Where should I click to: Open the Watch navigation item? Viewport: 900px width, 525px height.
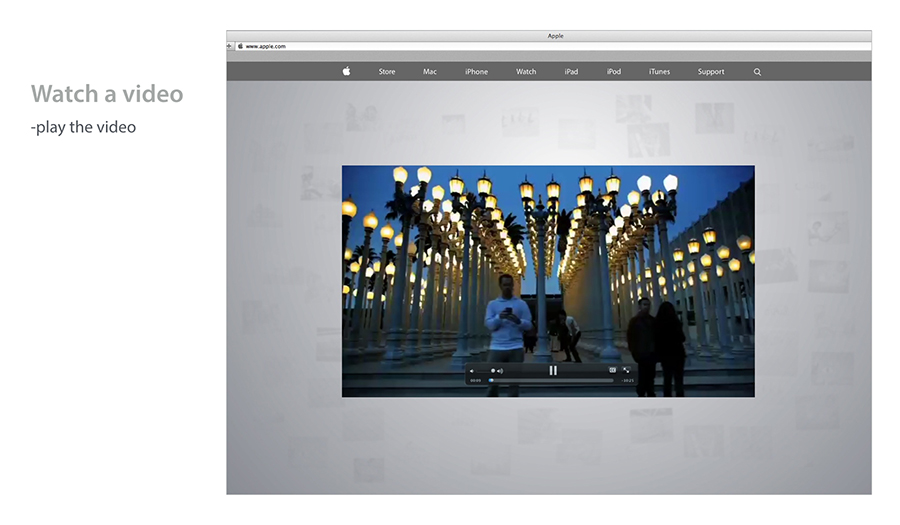pyautogui.click(x=526, y=72)
